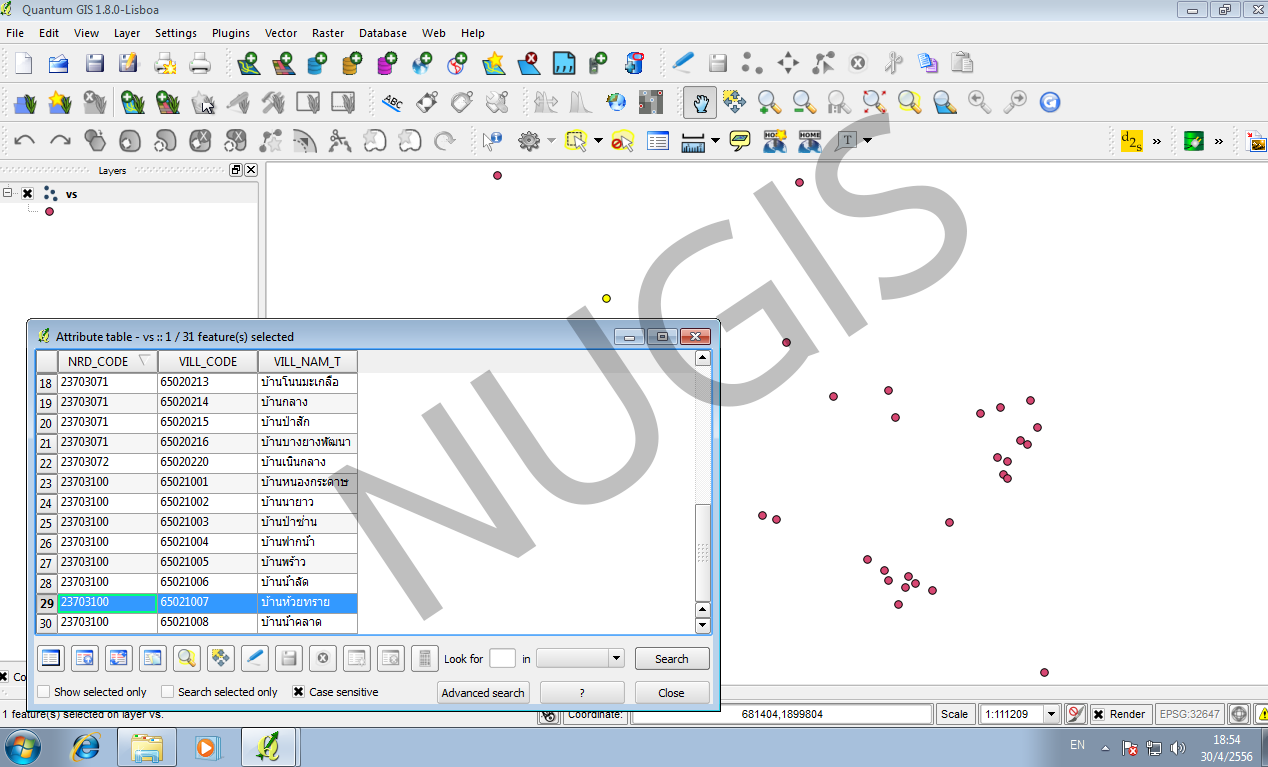Sort by the NRD_CODE column header
Screen dimensions: 1268x767
(107, 361)
